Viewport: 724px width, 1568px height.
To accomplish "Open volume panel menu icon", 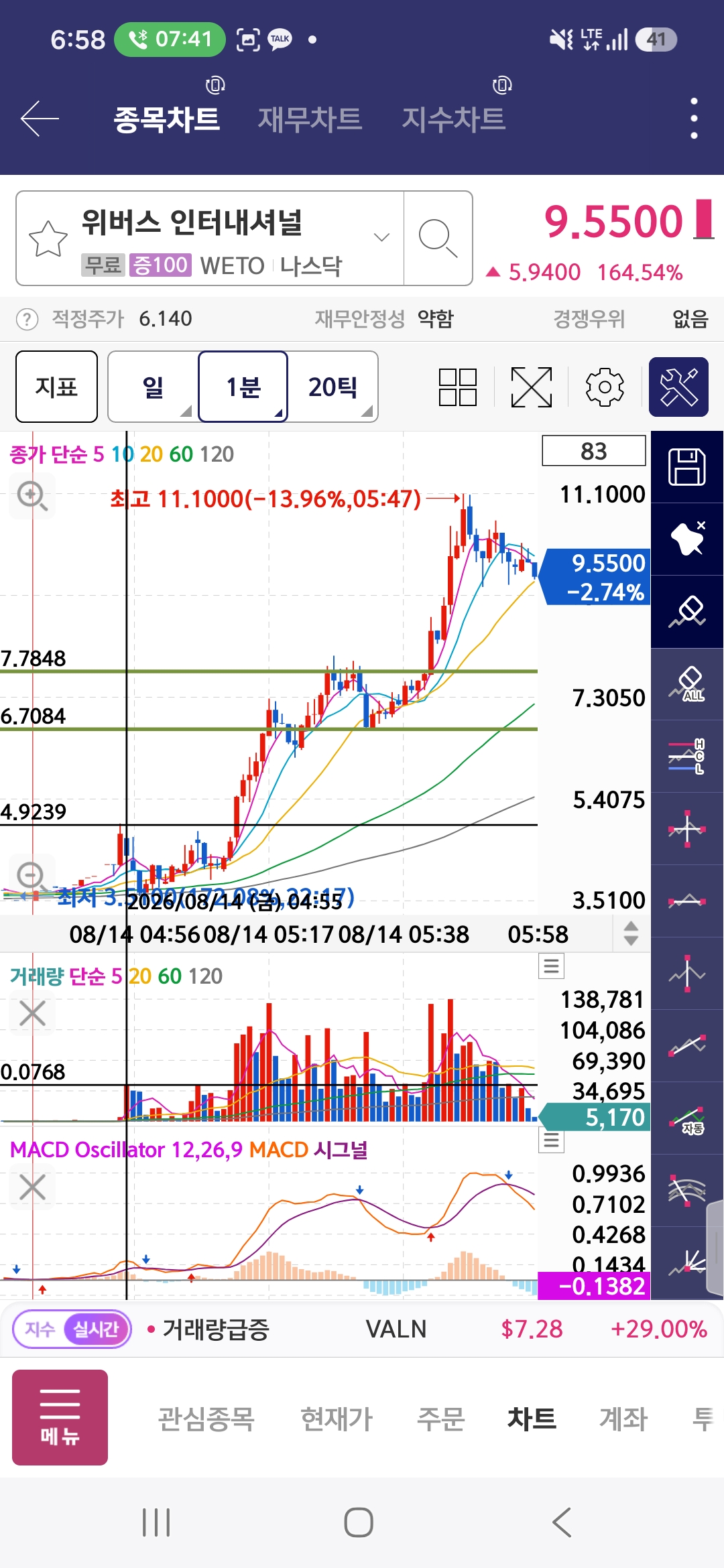I will (552, 966).
